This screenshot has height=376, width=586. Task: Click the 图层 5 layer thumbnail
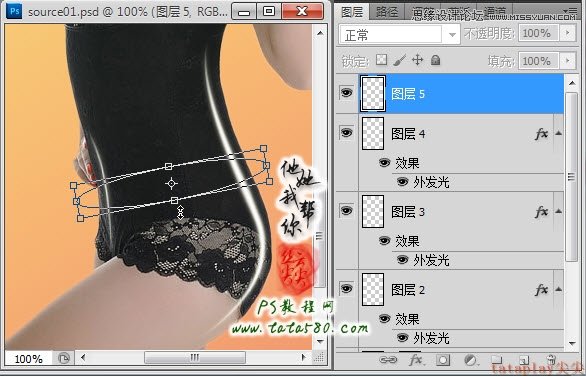[x=373, y=93]
